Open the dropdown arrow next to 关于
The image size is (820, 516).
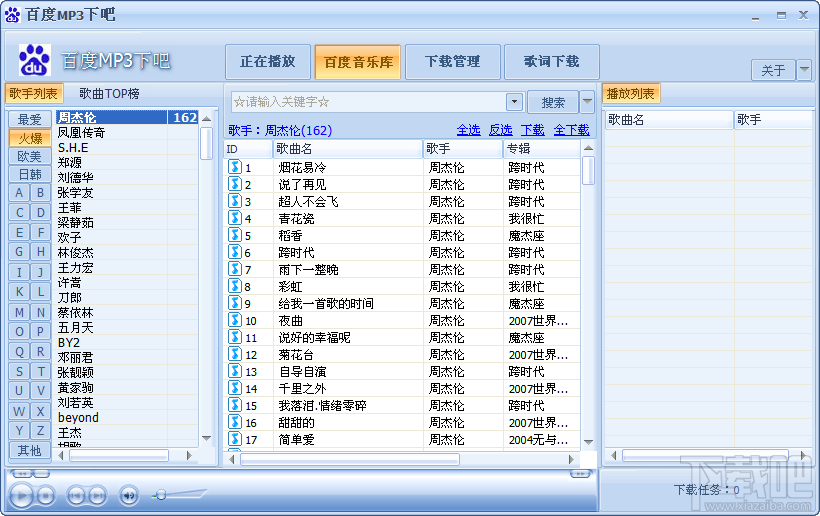804,70
